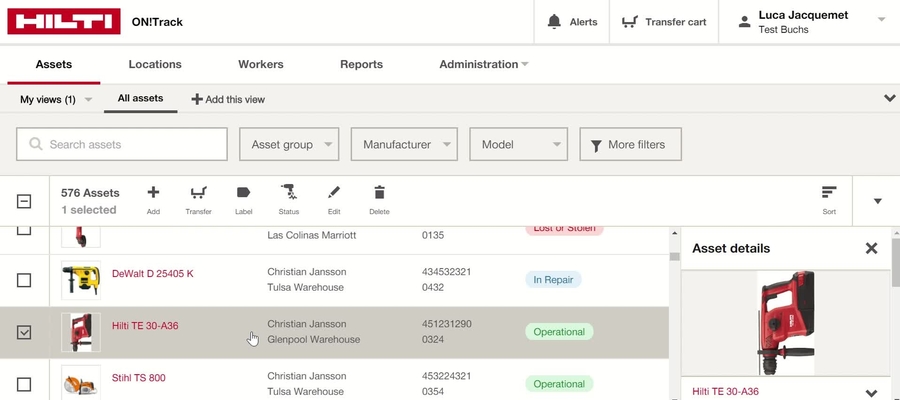Check the Stihl TS 800 row checkbox
Screen dimensions: 900x400
click(x=24, y=384)
